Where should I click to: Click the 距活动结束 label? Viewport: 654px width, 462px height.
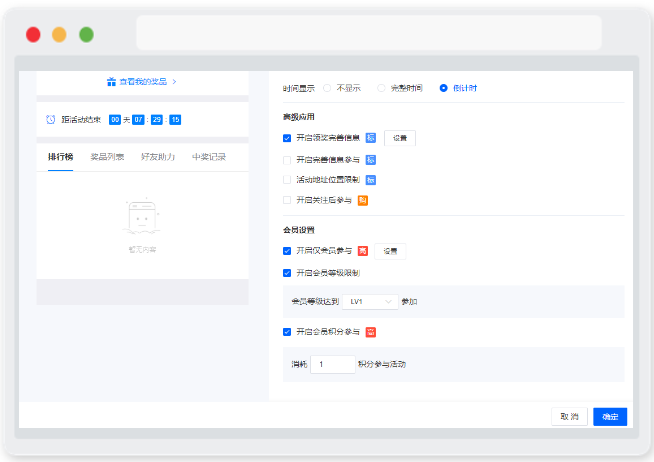(81, 120)
